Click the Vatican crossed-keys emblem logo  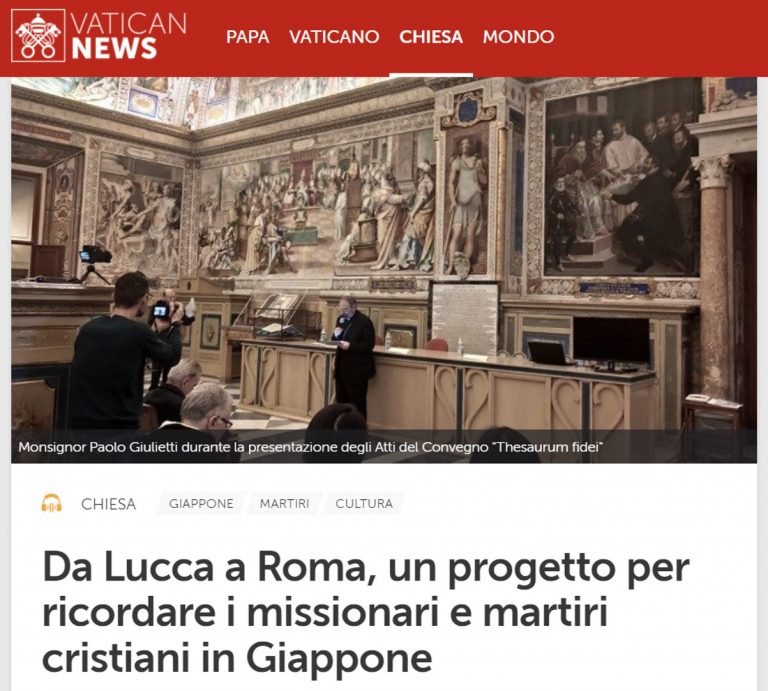coord(38,35)
